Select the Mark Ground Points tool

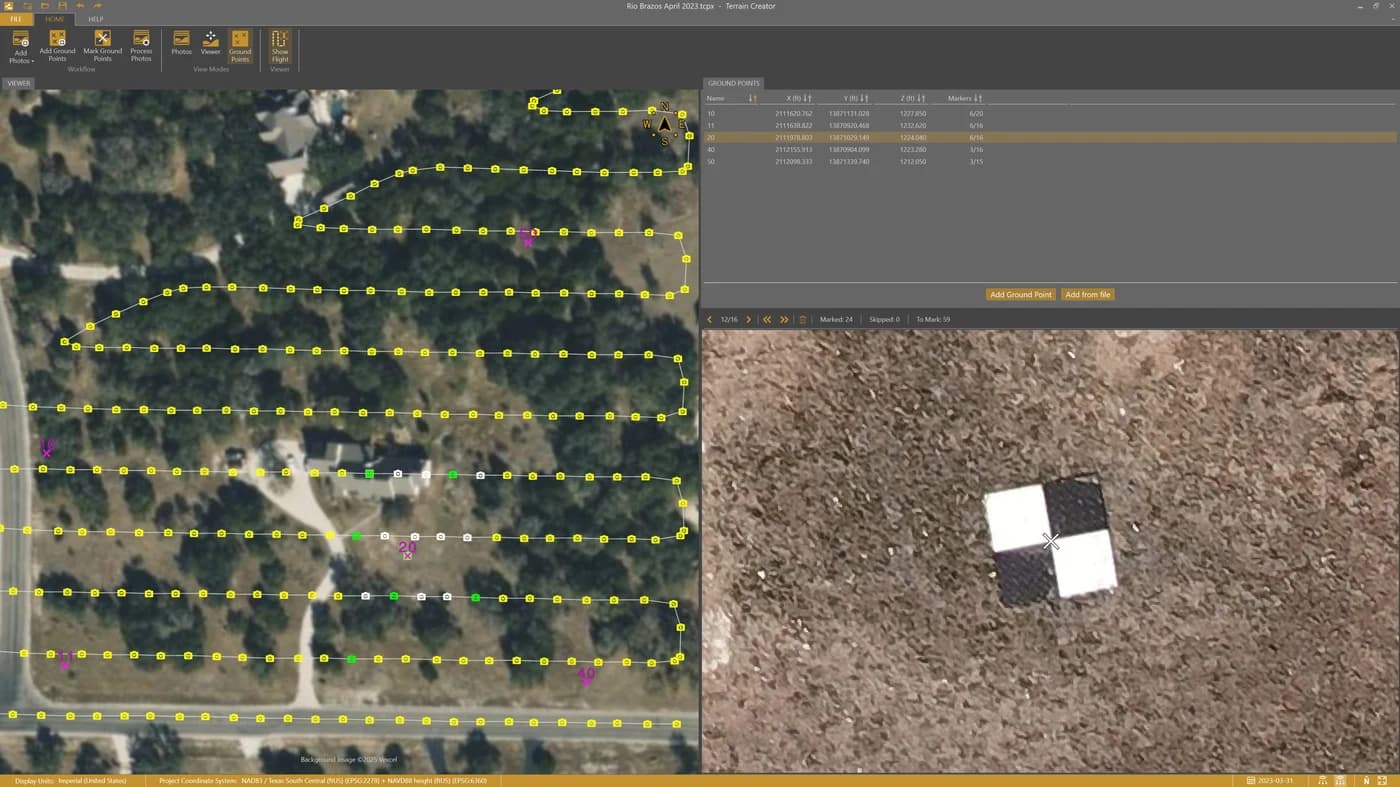(102, 47)
